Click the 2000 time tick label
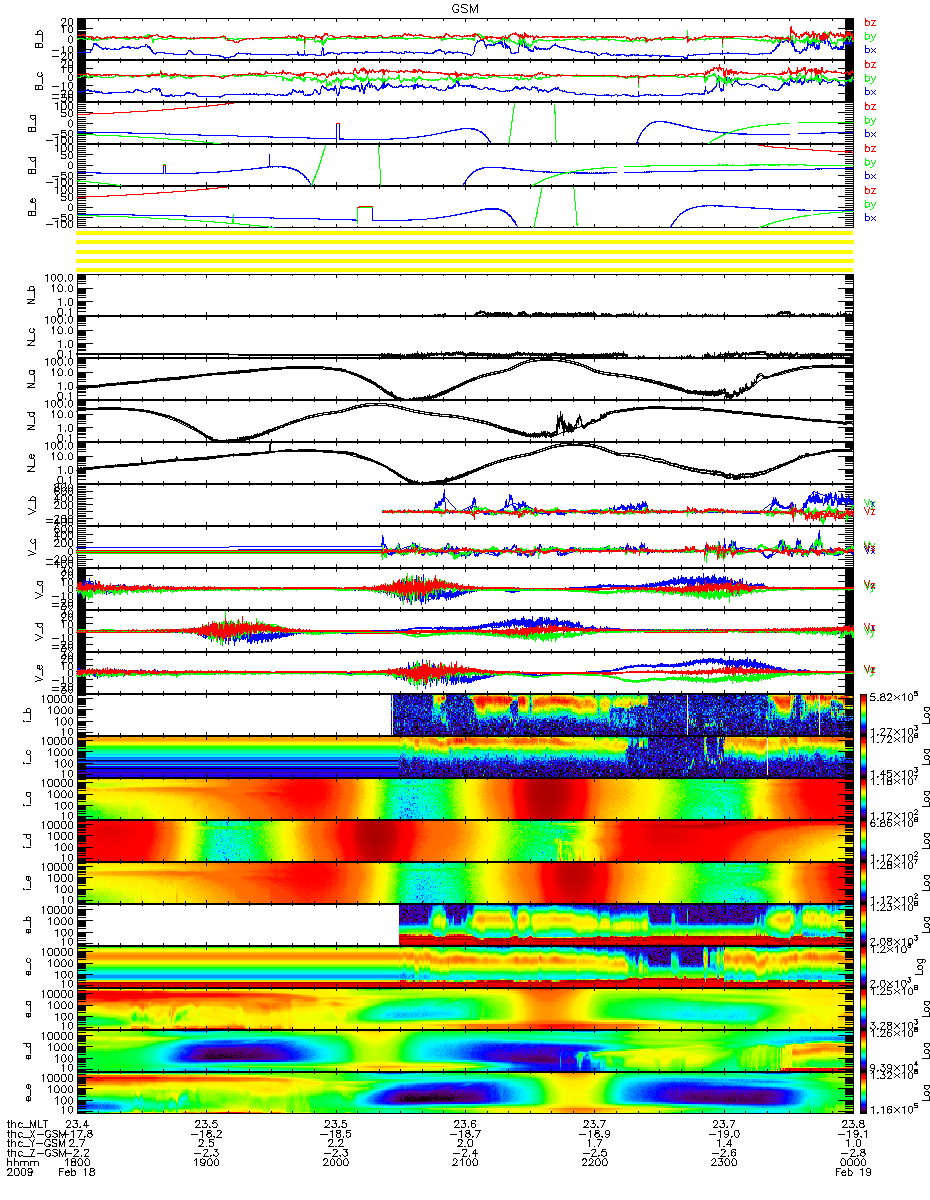Viewport: 930px width, 1200px height. tap(336, 1163)
